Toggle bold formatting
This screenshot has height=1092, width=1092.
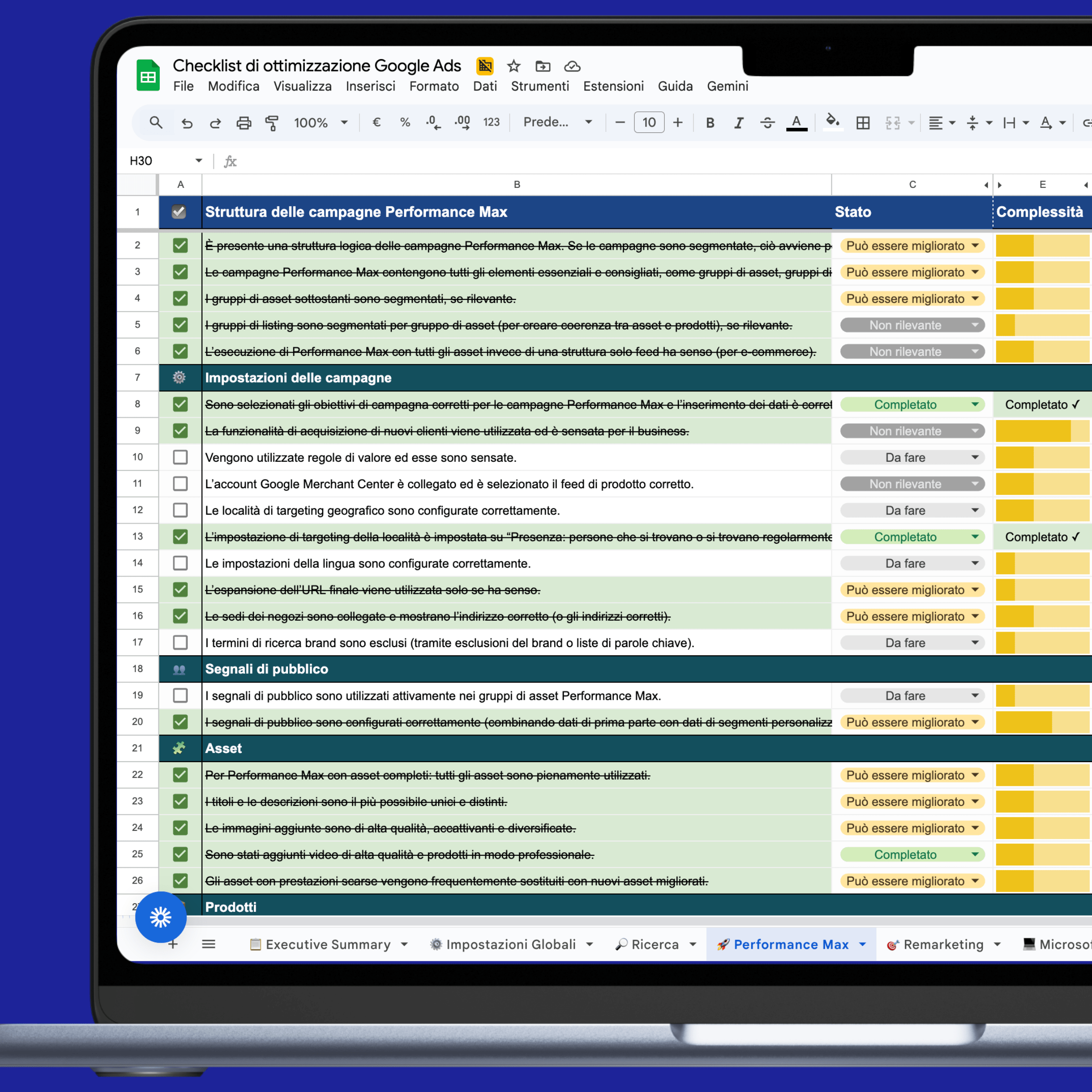(x=710, y=122)
